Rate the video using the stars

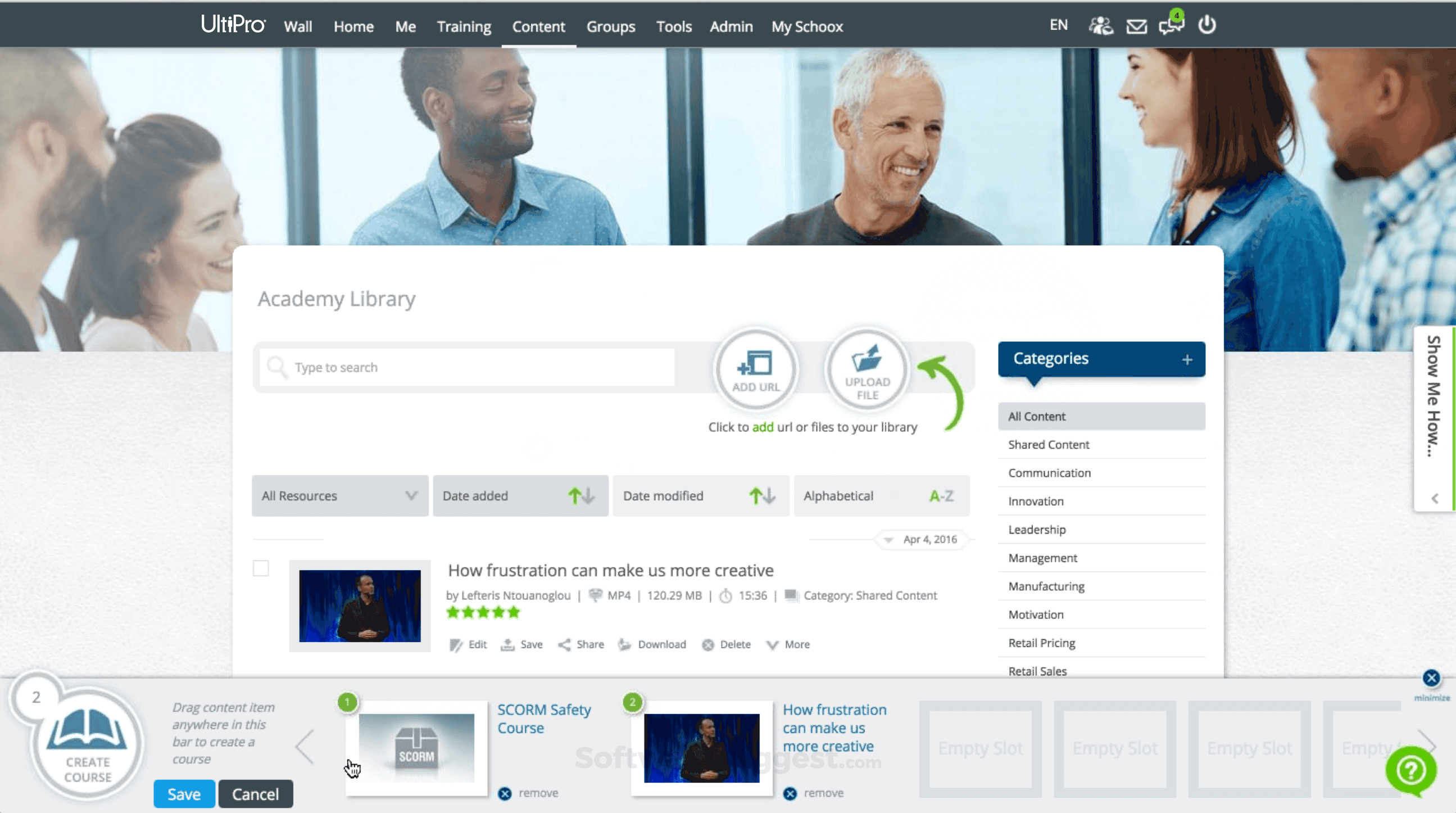(483, 612)
